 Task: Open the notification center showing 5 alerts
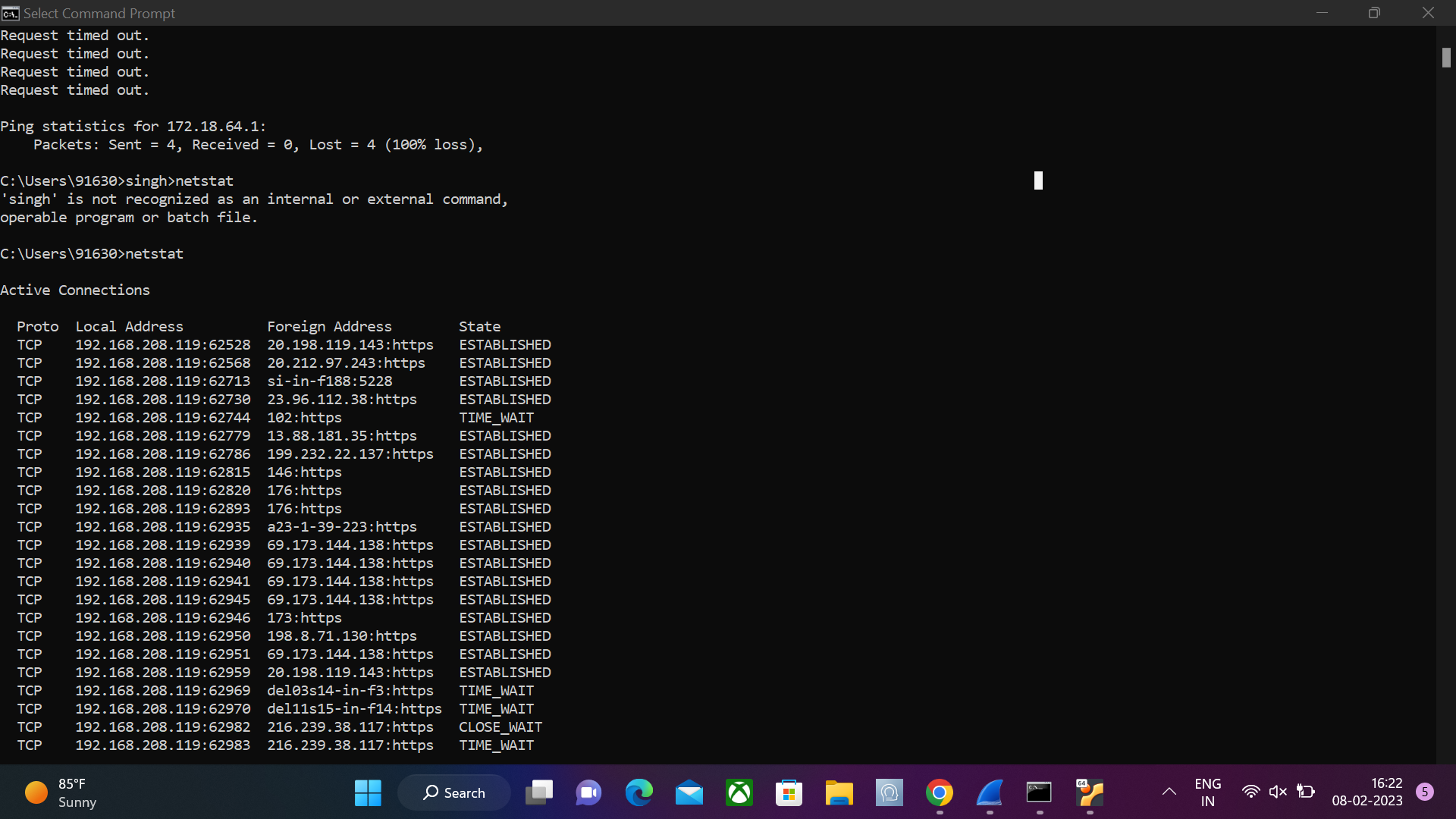tap(1426, 792)
